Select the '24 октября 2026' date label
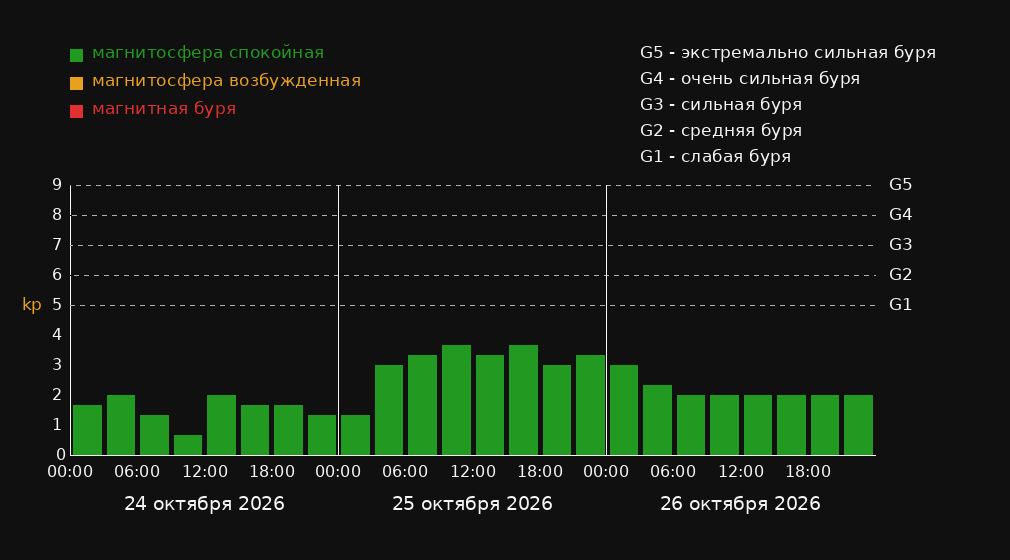 [204, 504]
